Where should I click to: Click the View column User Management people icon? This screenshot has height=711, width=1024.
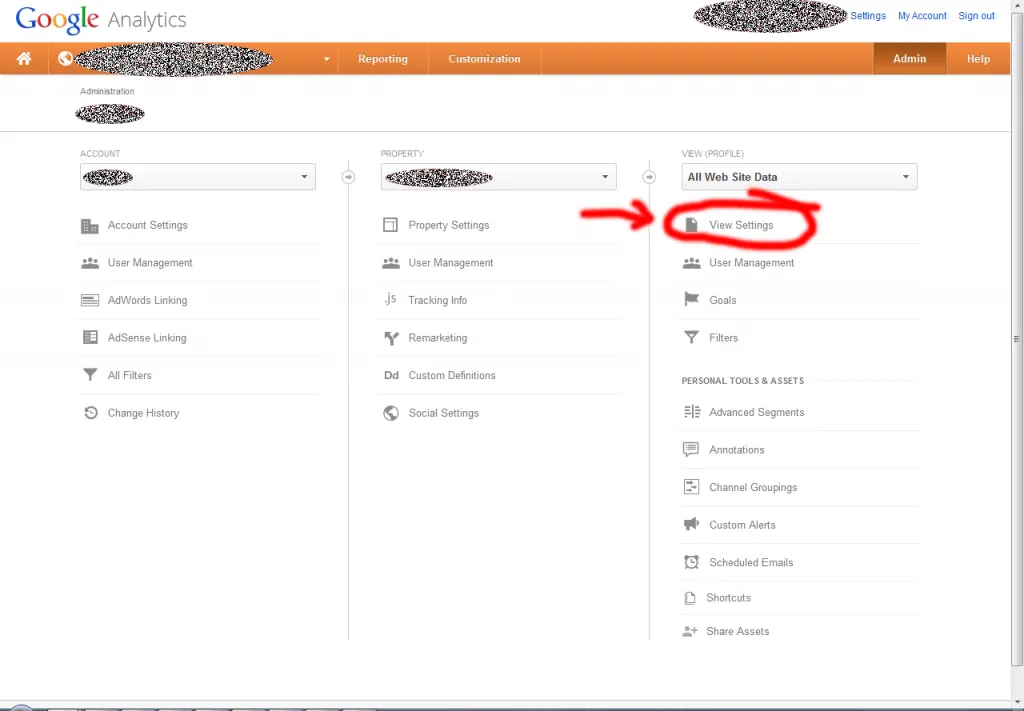click(x=691, y=263)
